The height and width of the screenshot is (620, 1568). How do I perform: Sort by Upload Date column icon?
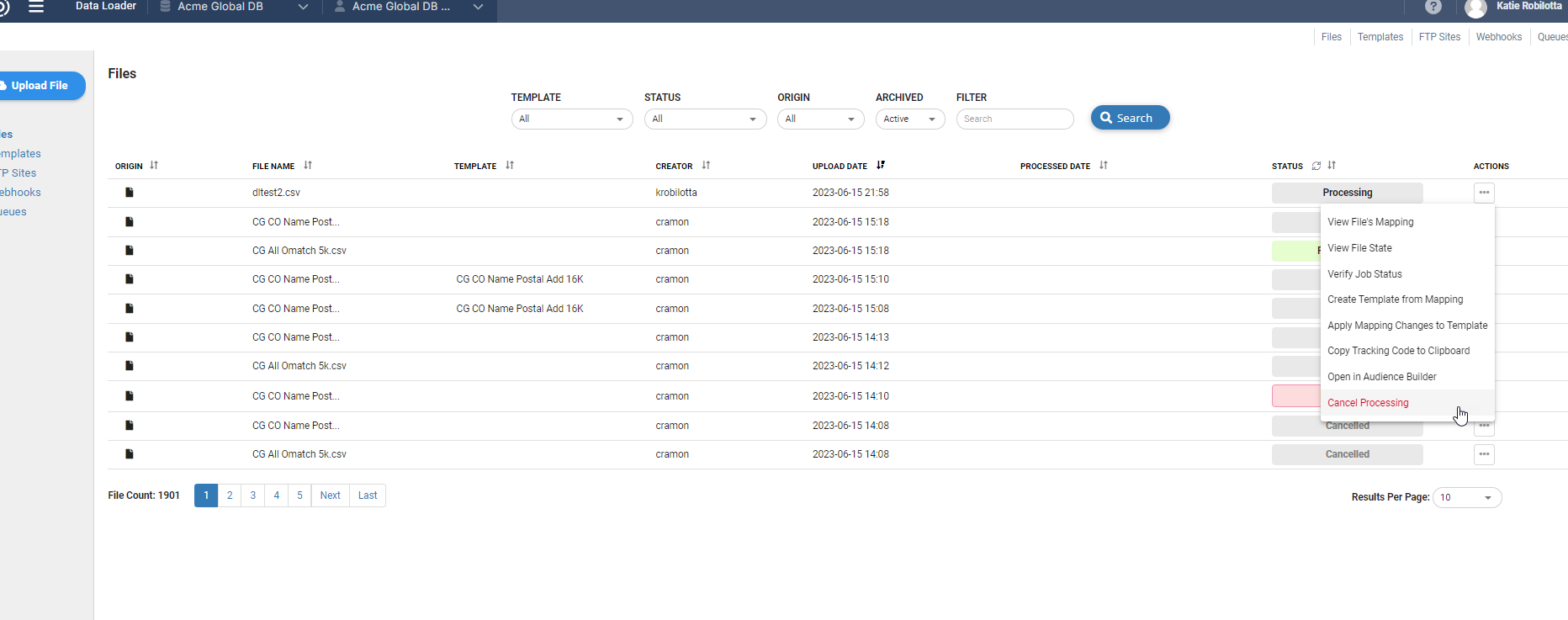coord(881,166)
